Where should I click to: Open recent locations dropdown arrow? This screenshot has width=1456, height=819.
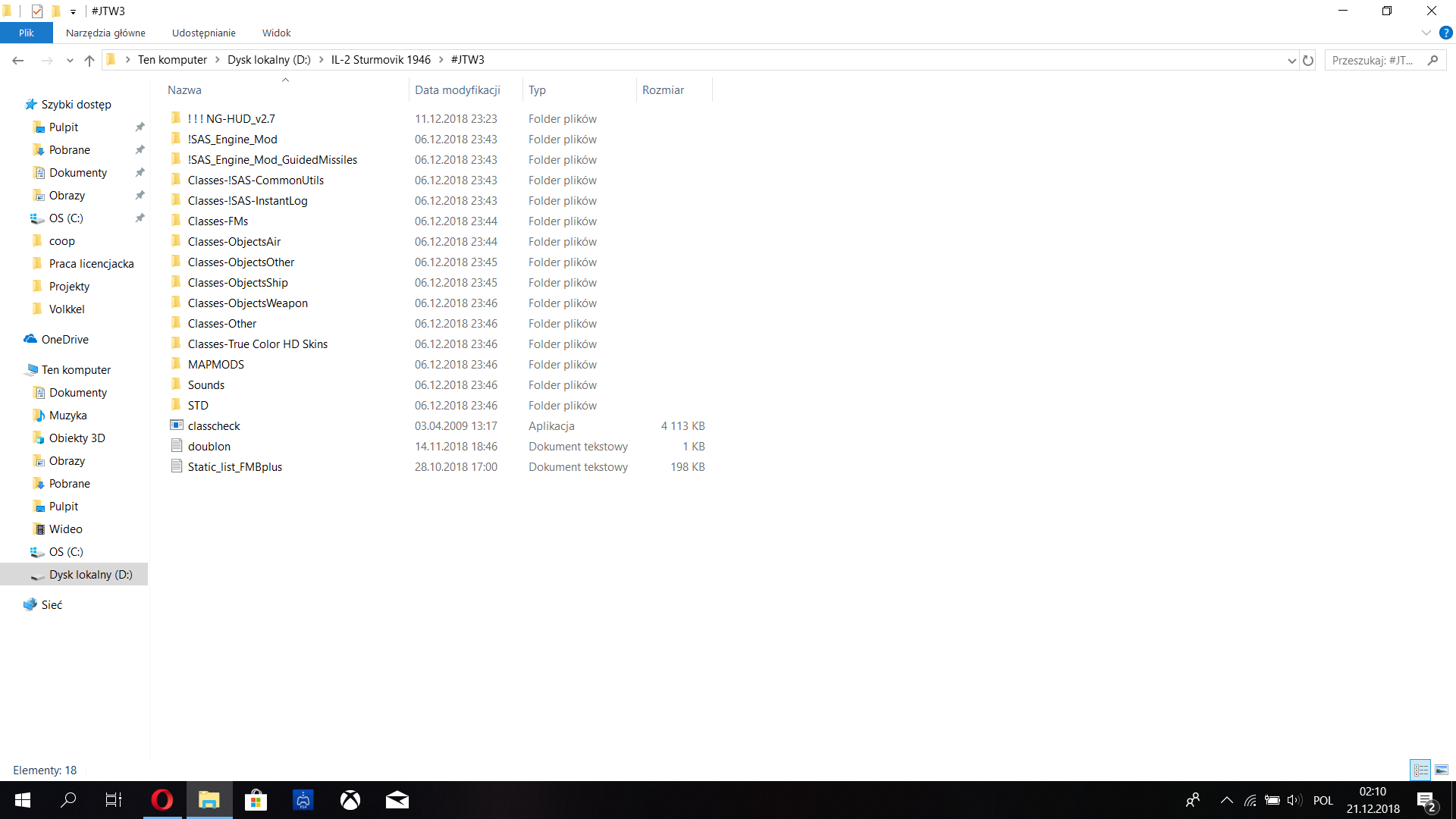(70, 60)
